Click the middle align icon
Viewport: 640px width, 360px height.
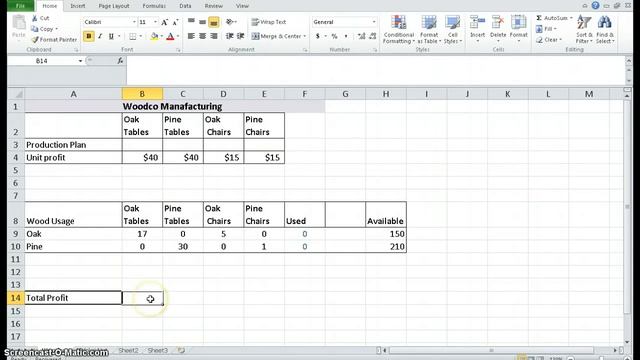tap(202, 22)
